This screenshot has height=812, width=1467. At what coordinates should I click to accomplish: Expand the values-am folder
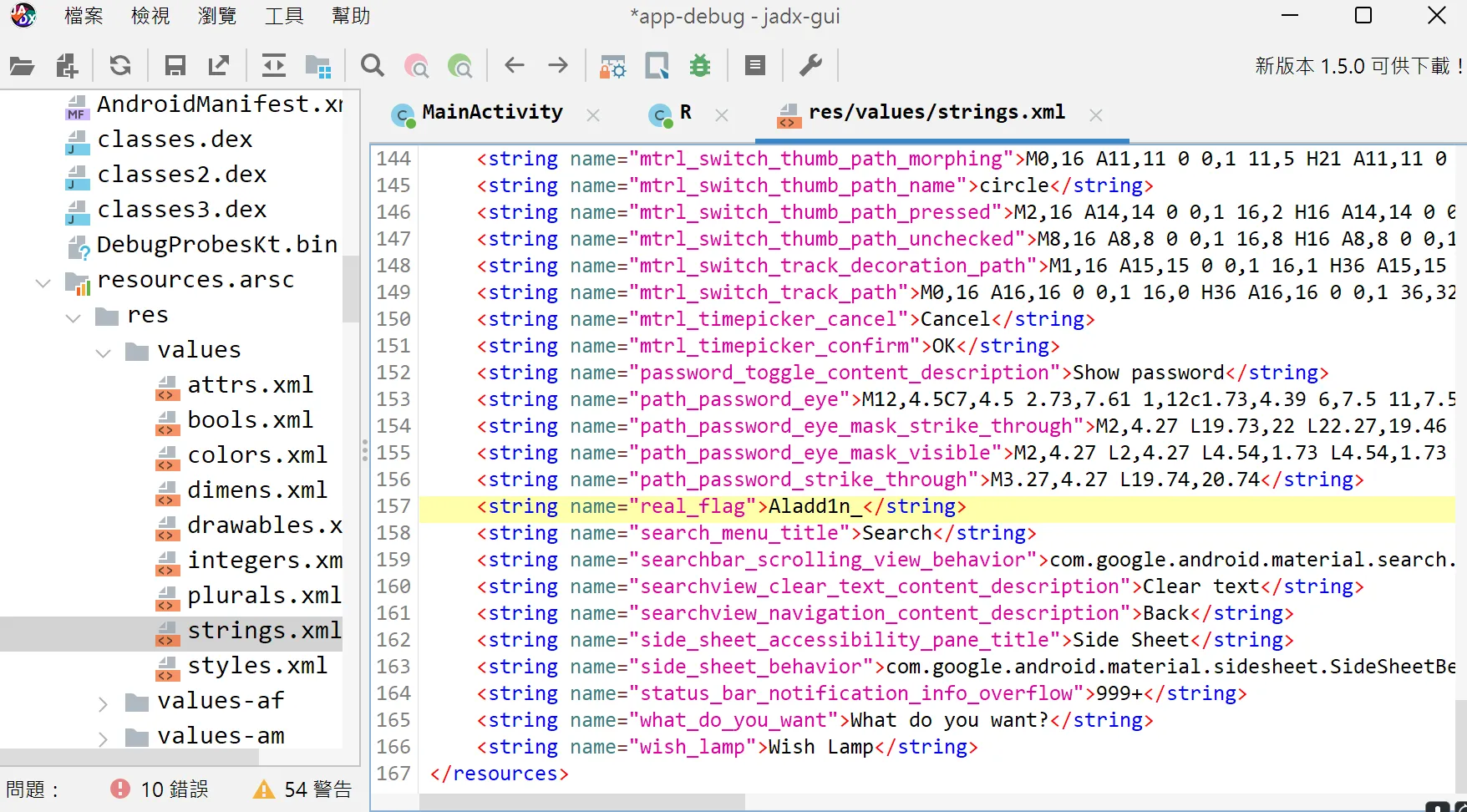click(104, 738)
